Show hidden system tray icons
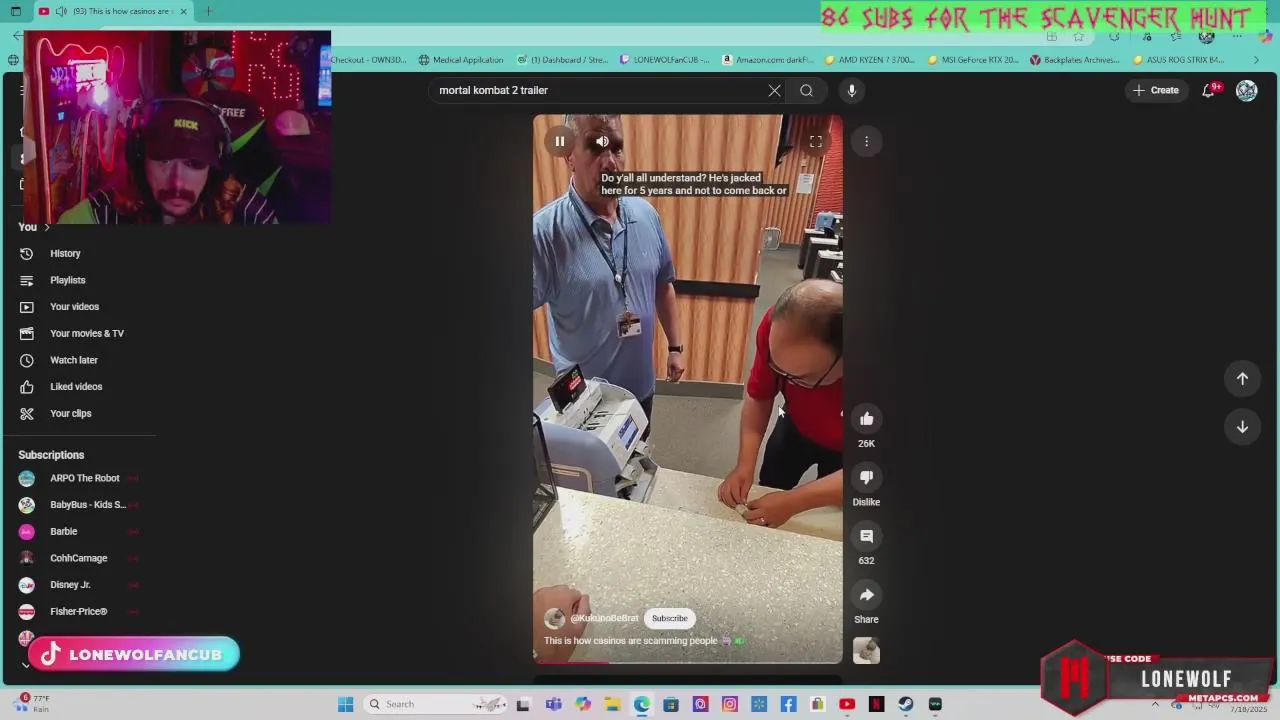 click(x=1155, y=704)
